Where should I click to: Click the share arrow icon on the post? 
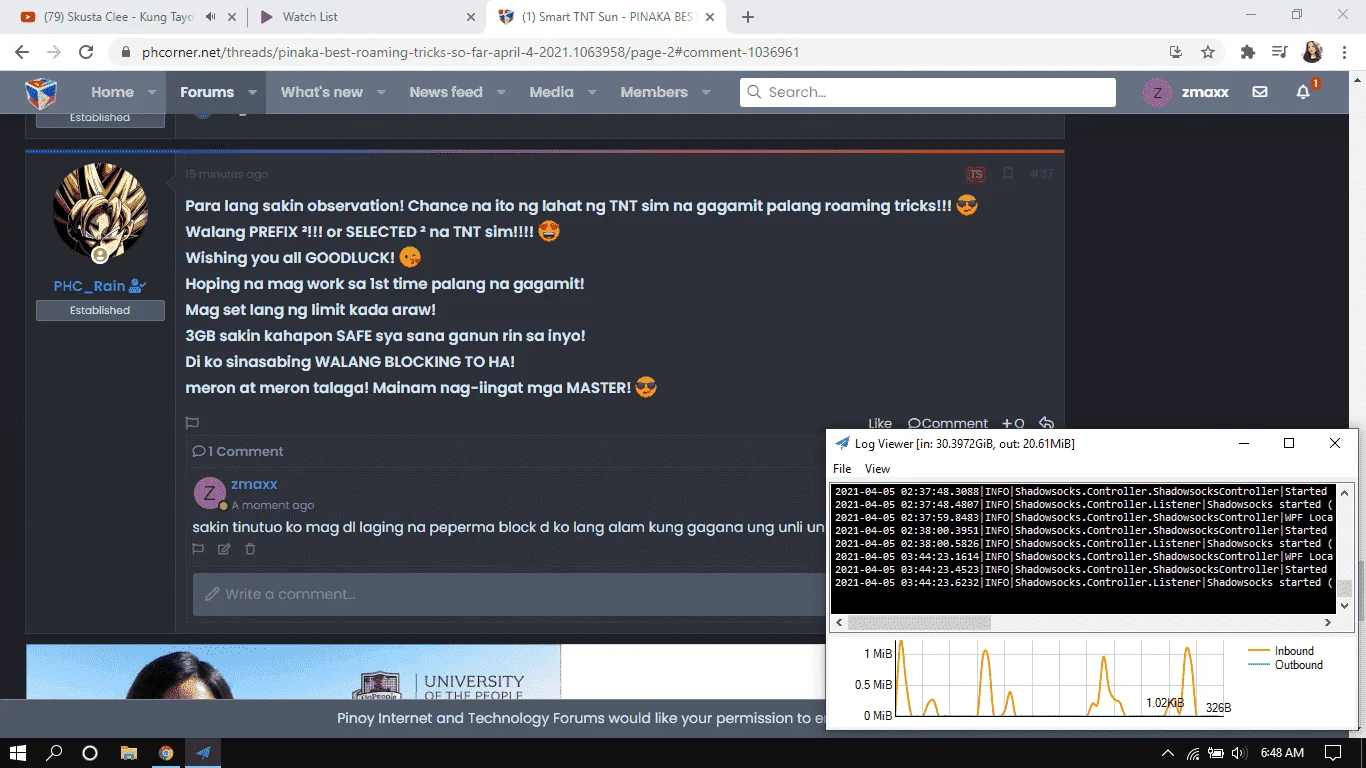[1046, 423]
